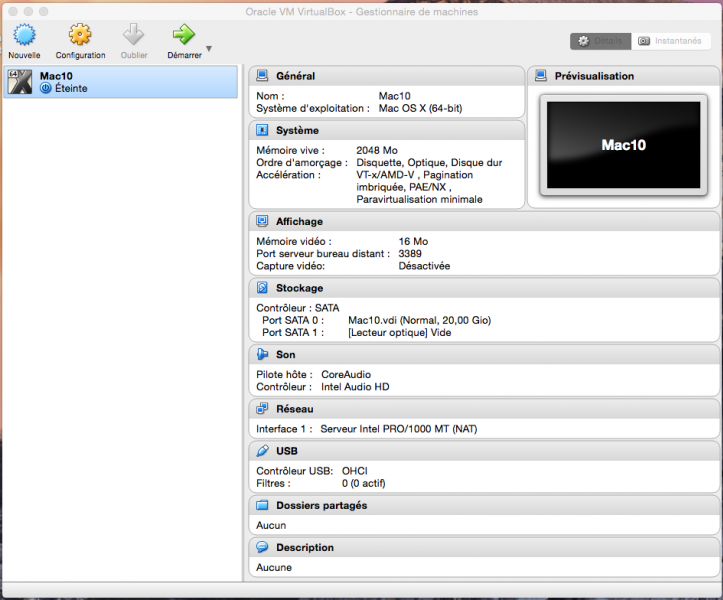
Task: Click the 16 Mo video memory value
Action: (x=413, y=241)
